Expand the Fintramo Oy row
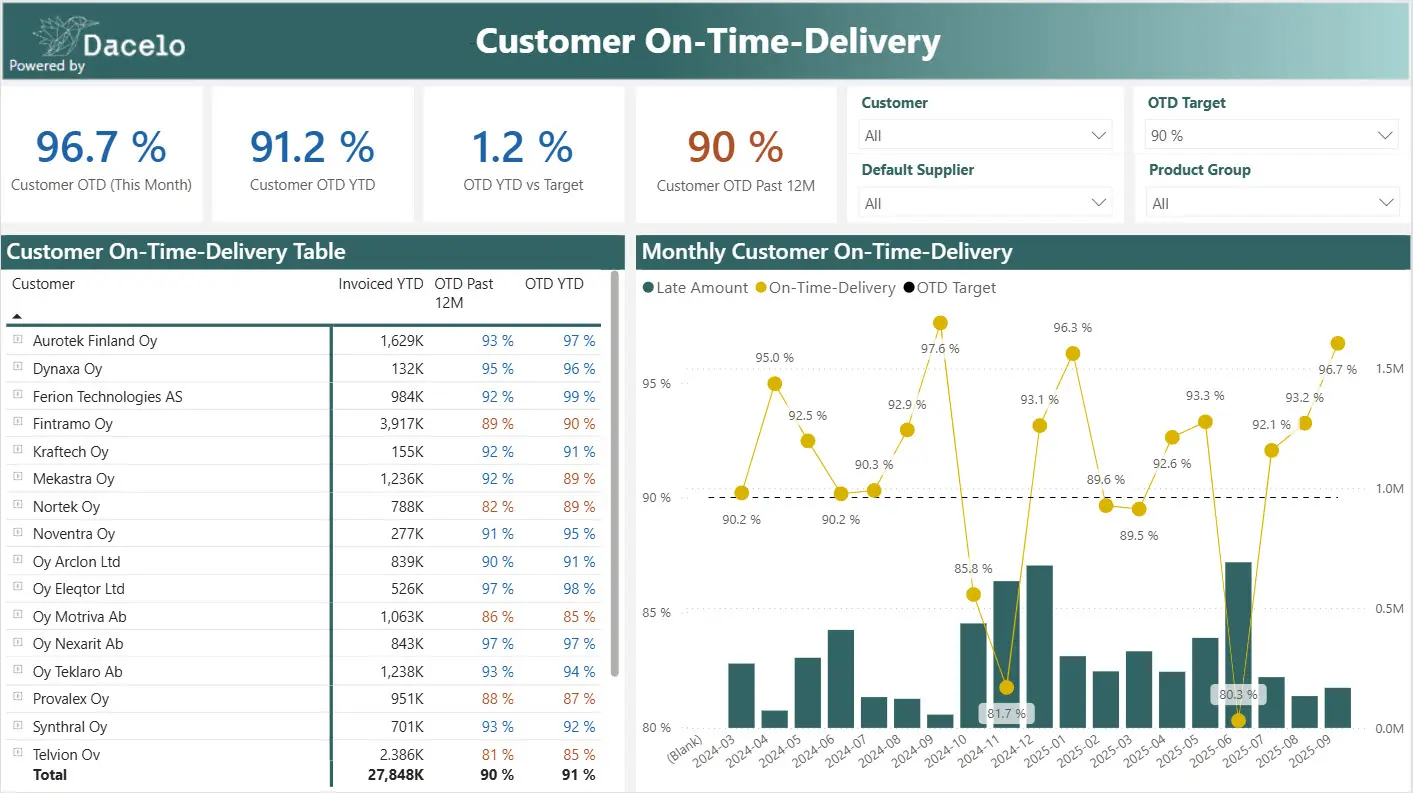This screenshot has height=793, width=1413. pyautogui.click(x=17, y=423)
